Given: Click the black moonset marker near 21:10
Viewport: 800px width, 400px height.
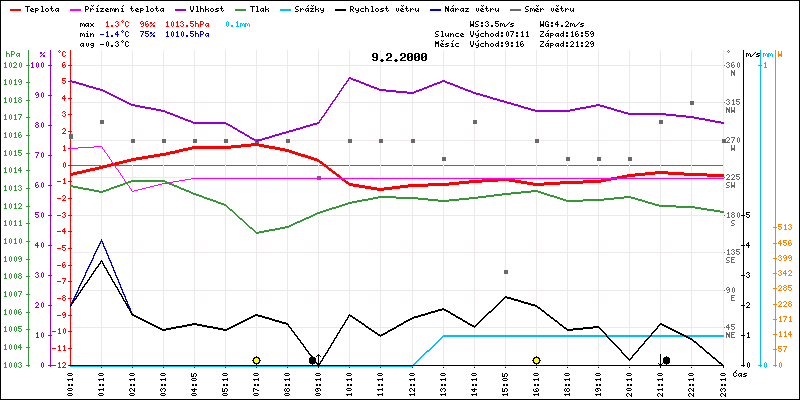Looking at the screenshot, I should 666,360.
